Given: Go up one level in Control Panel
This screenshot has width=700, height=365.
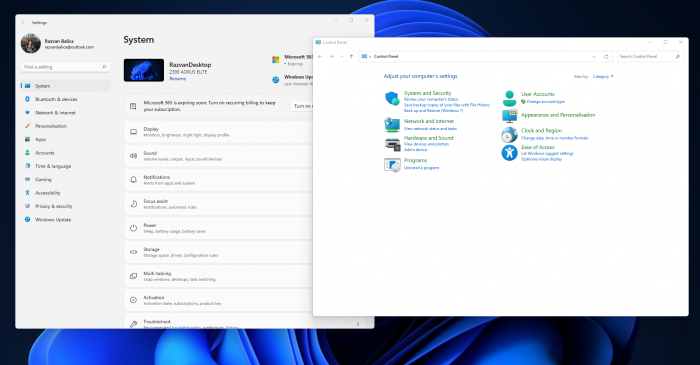Looking at the screenshot, I should click(x=351, y=57).
